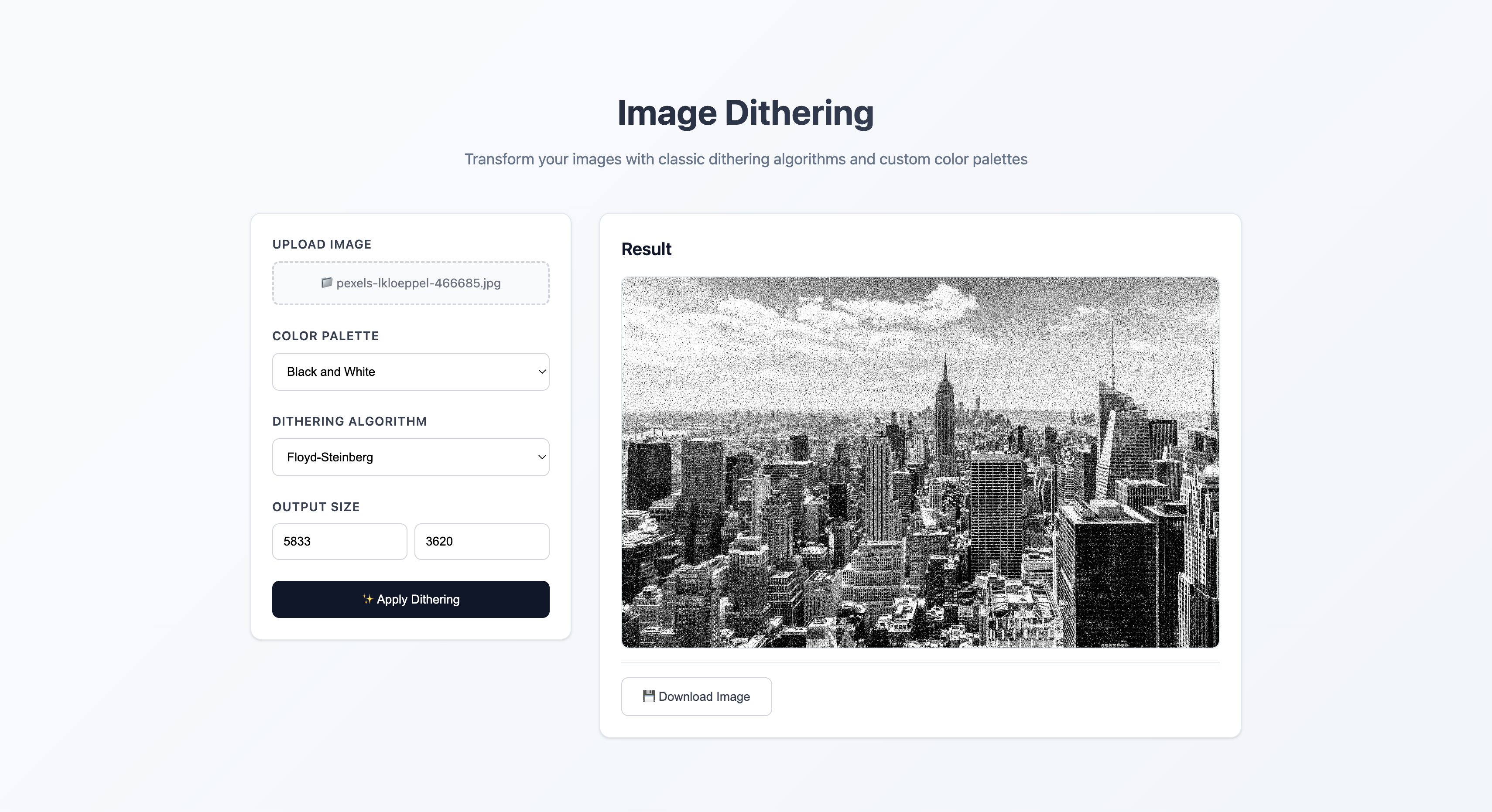Expand the chevron on Floyd-Steinberg selector
1492x812 pixels.
click(541, 457)
